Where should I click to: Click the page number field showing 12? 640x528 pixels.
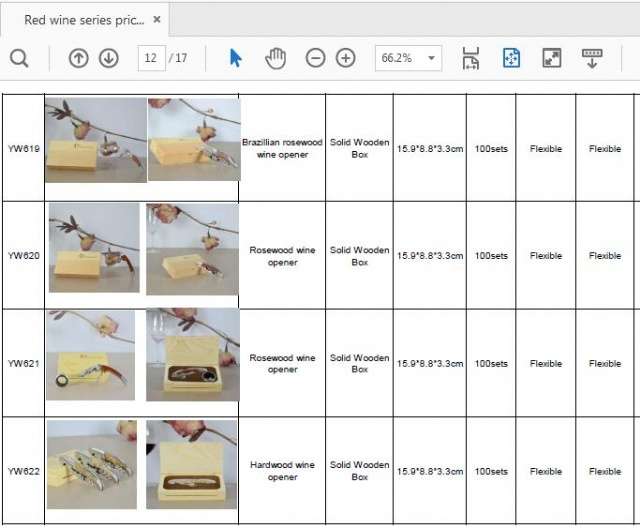(x=151, y=58)
